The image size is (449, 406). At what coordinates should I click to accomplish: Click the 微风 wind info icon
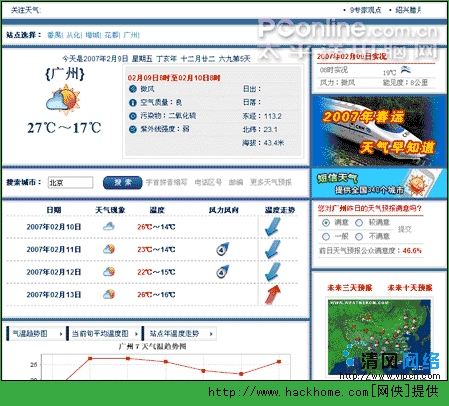point(133,89)
